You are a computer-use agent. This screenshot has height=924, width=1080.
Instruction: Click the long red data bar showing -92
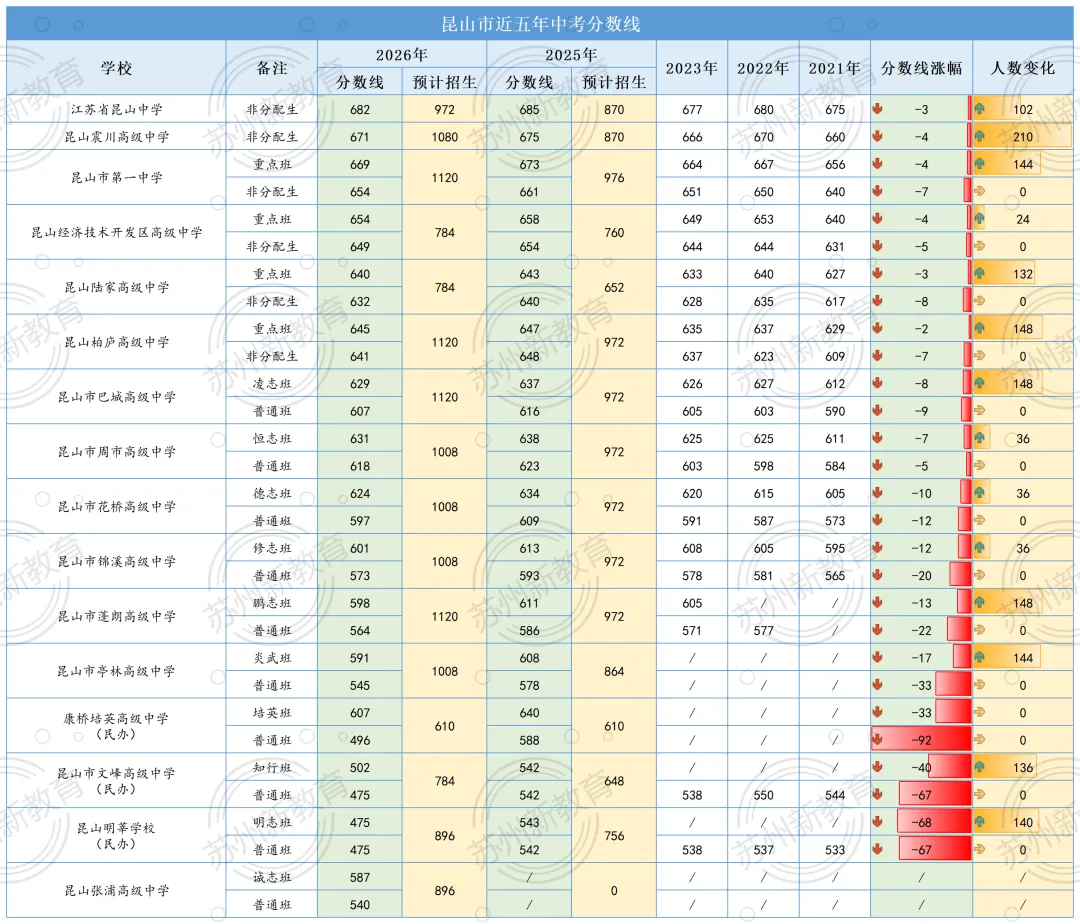(x=922, y=739)
